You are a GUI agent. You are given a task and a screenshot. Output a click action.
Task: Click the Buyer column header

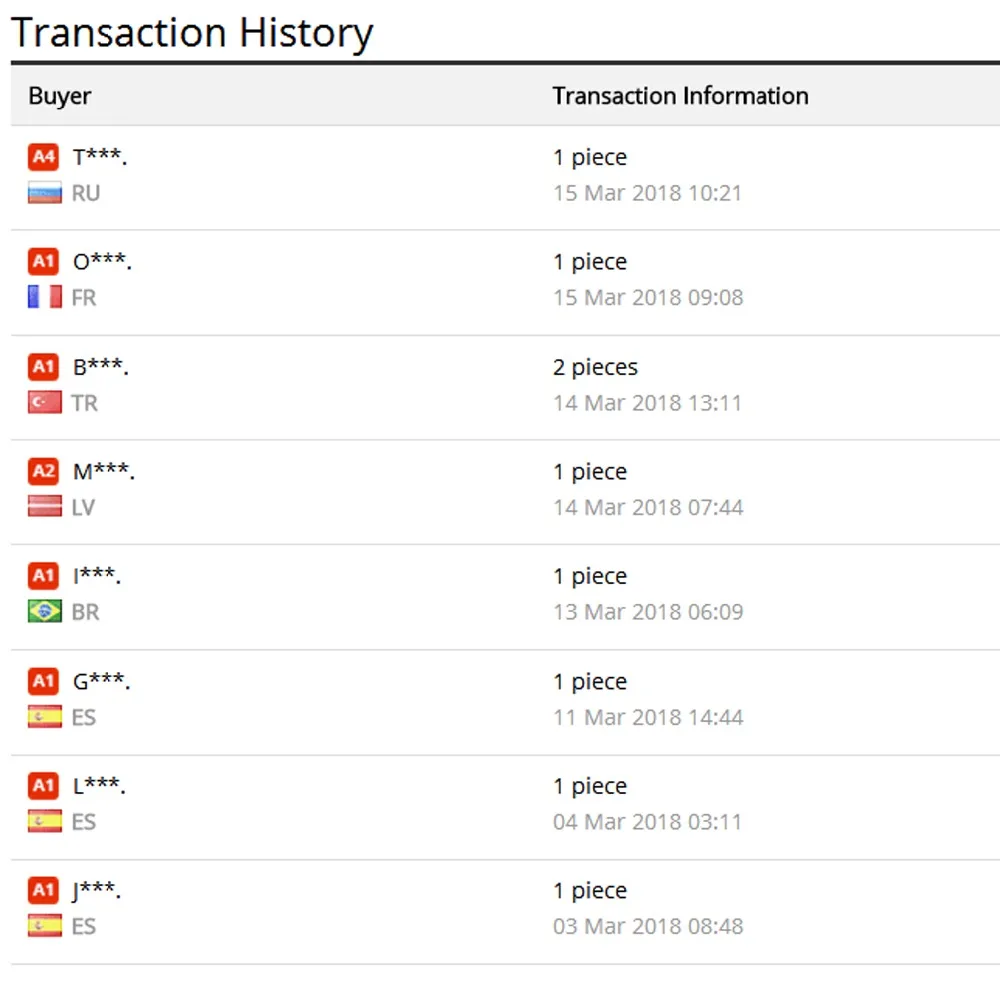coord(60,96)
